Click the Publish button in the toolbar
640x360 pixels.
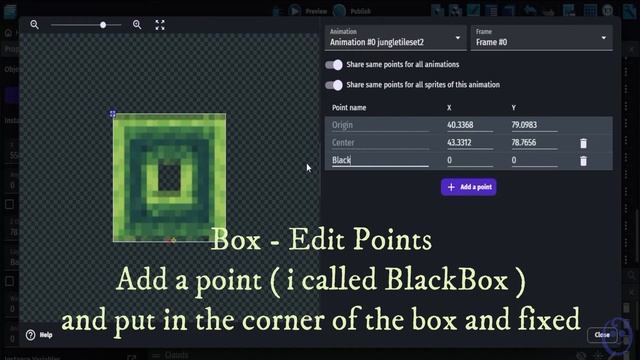point(353,11)
